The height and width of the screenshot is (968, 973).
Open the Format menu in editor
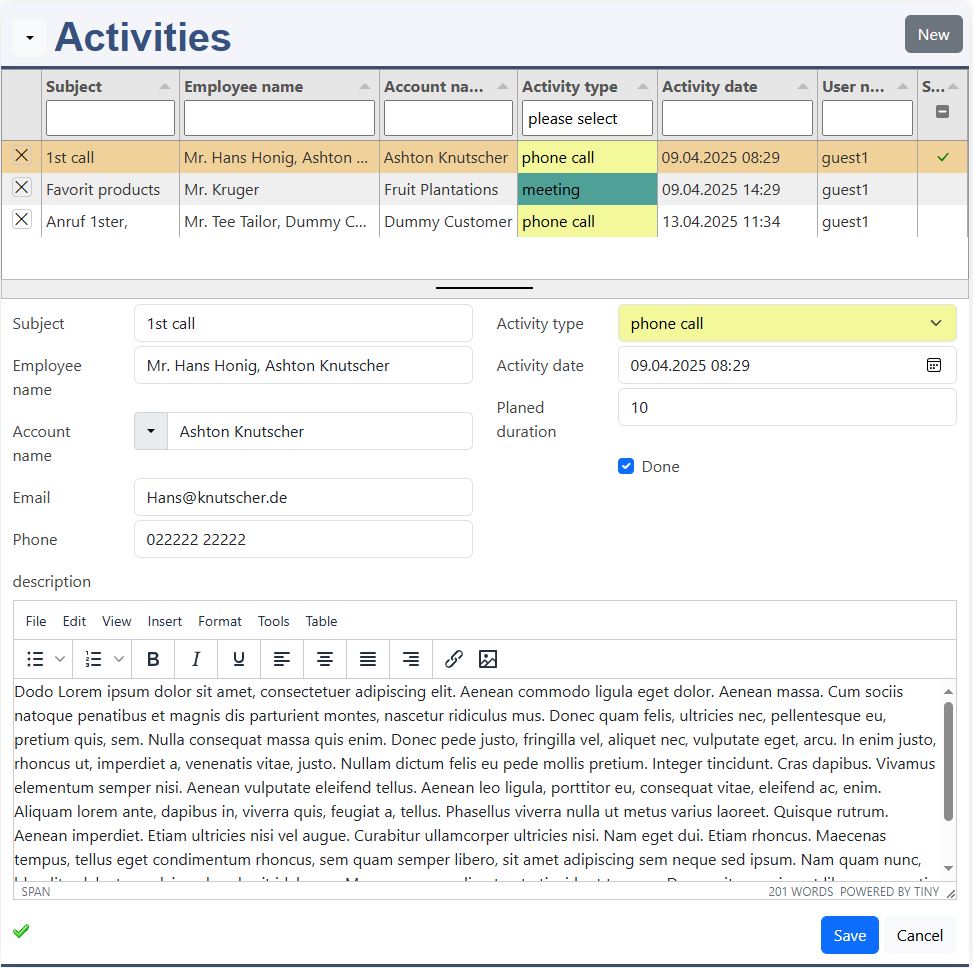tap(220, 621)
